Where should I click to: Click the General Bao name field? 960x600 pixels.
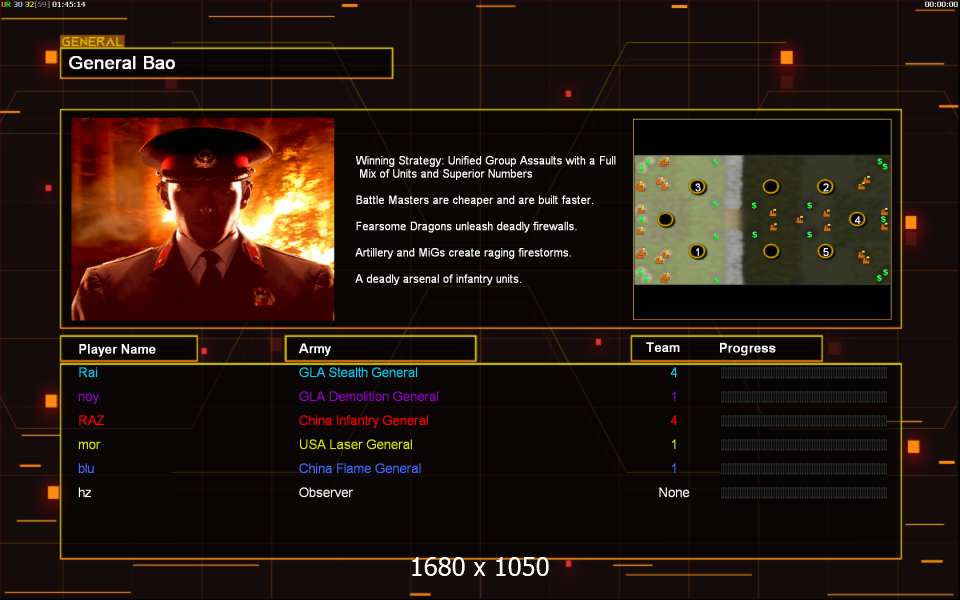click(x=227, y=63)
